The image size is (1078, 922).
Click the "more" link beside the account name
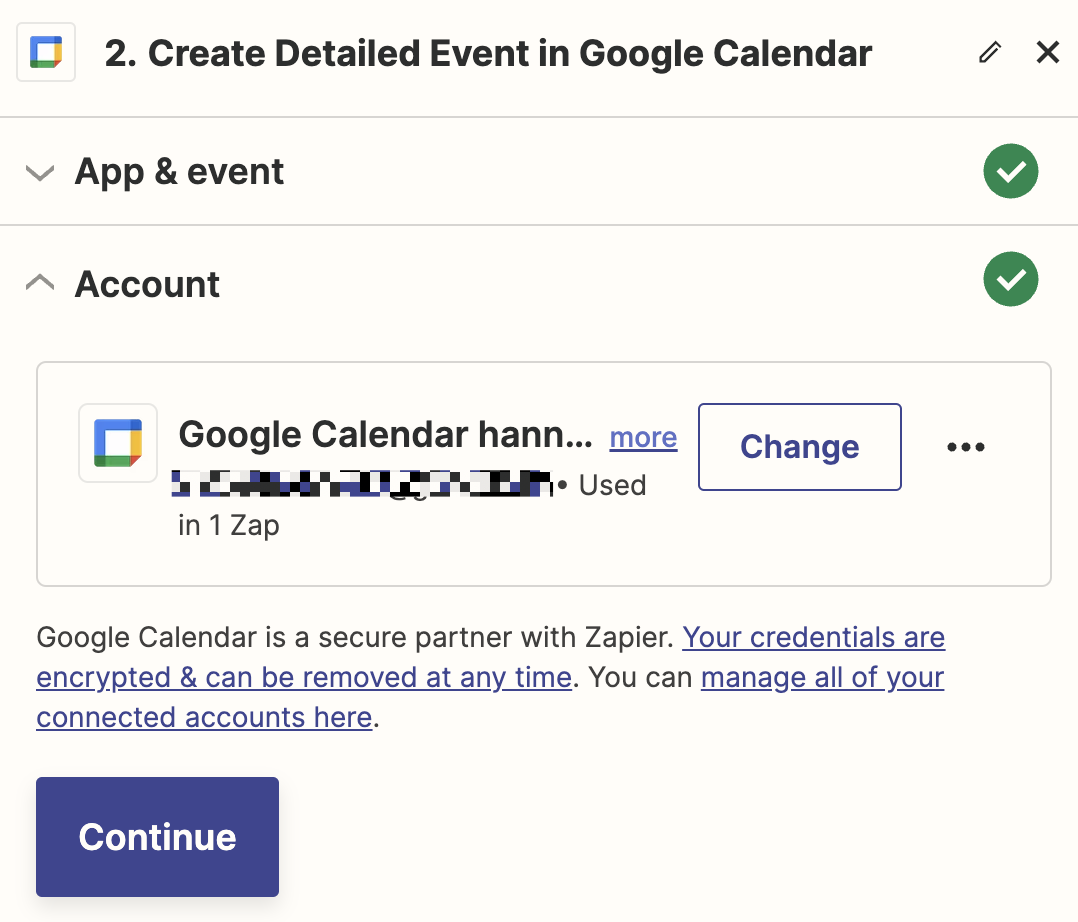[643, 437]
